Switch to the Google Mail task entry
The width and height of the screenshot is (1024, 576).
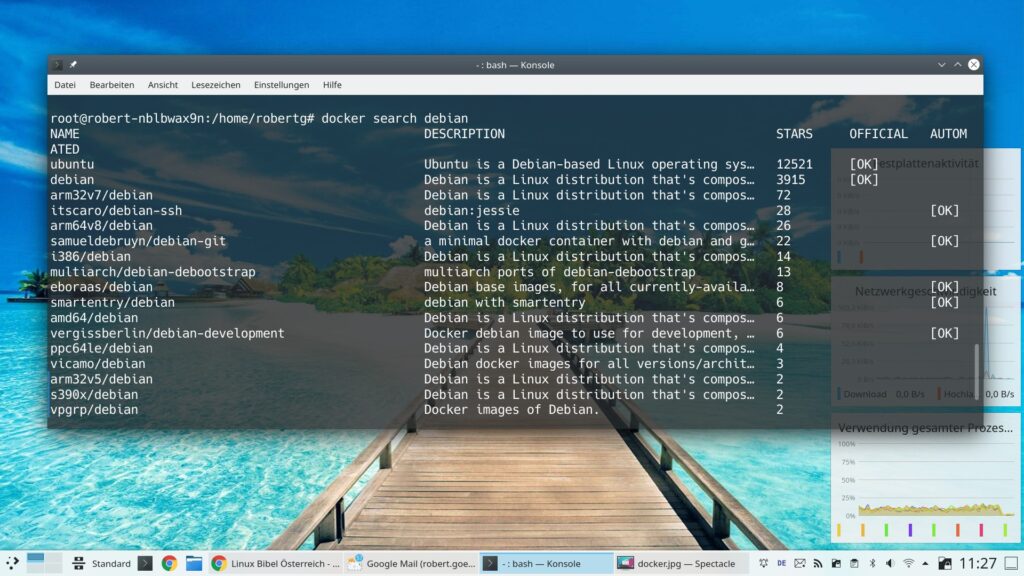coord(411,564)
